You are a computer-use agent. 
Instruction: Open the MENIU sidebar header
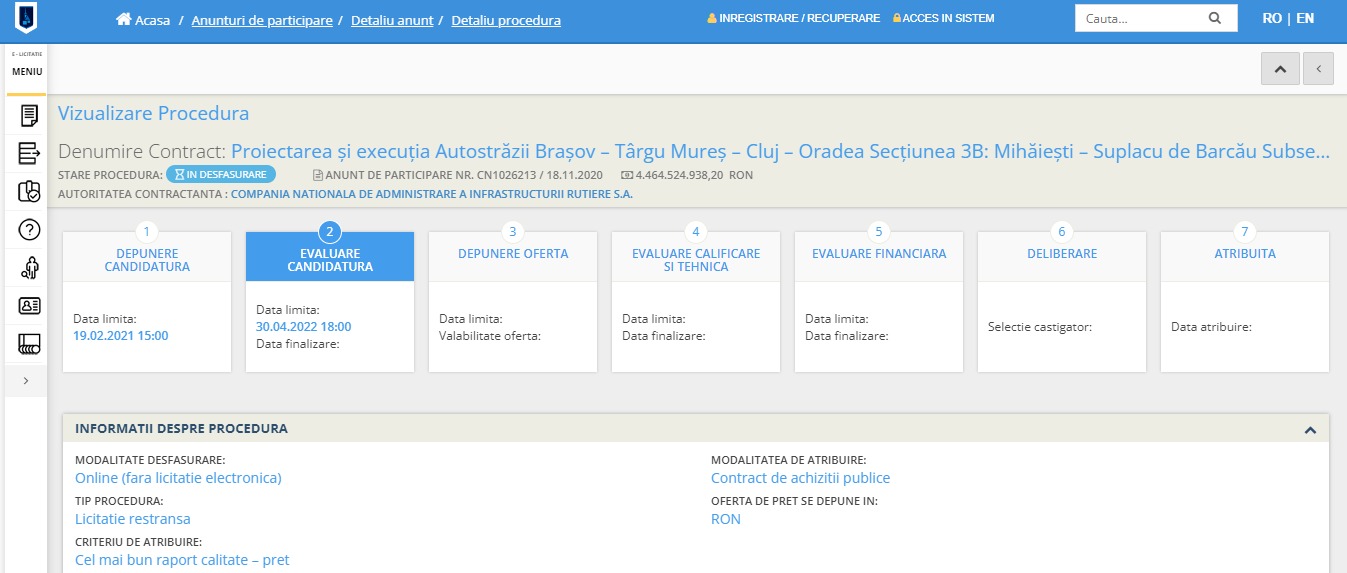click(x=27, y=72)
